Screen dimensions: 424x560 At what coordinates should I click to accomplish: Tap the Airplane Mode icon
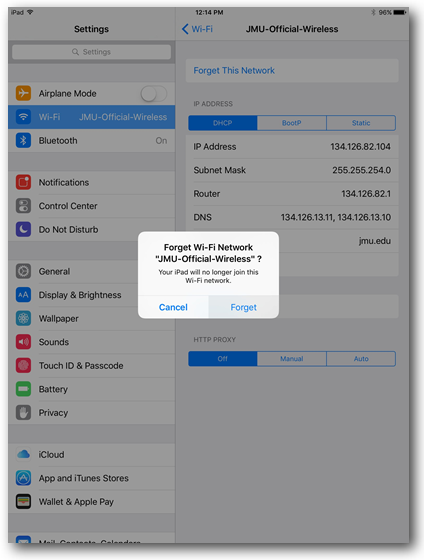tap(23, 93)
